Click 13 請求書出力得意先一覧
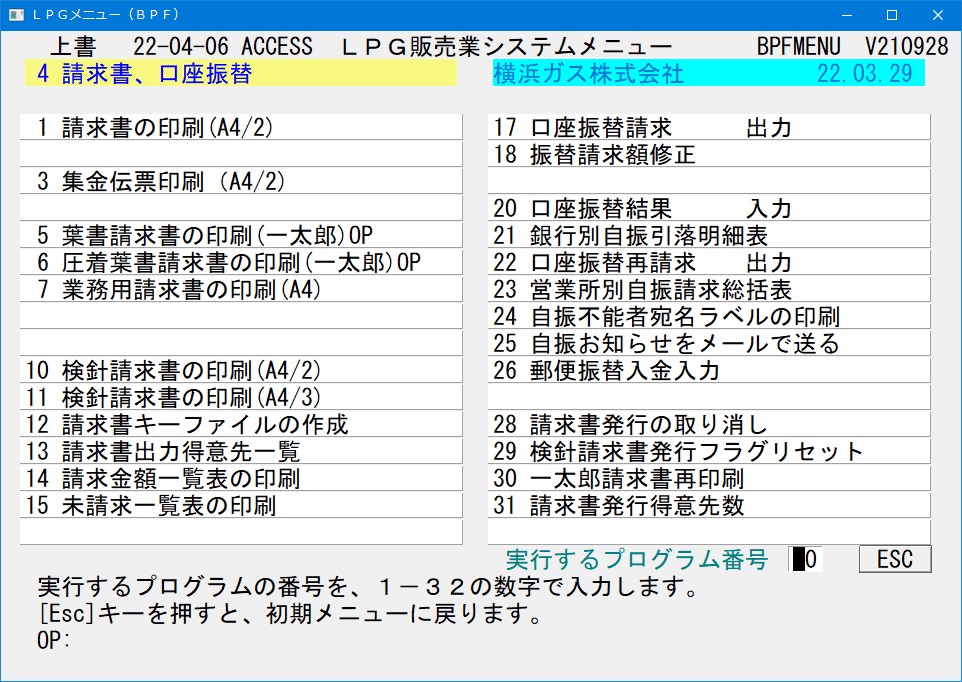The image size is (962, 682). 241,451
